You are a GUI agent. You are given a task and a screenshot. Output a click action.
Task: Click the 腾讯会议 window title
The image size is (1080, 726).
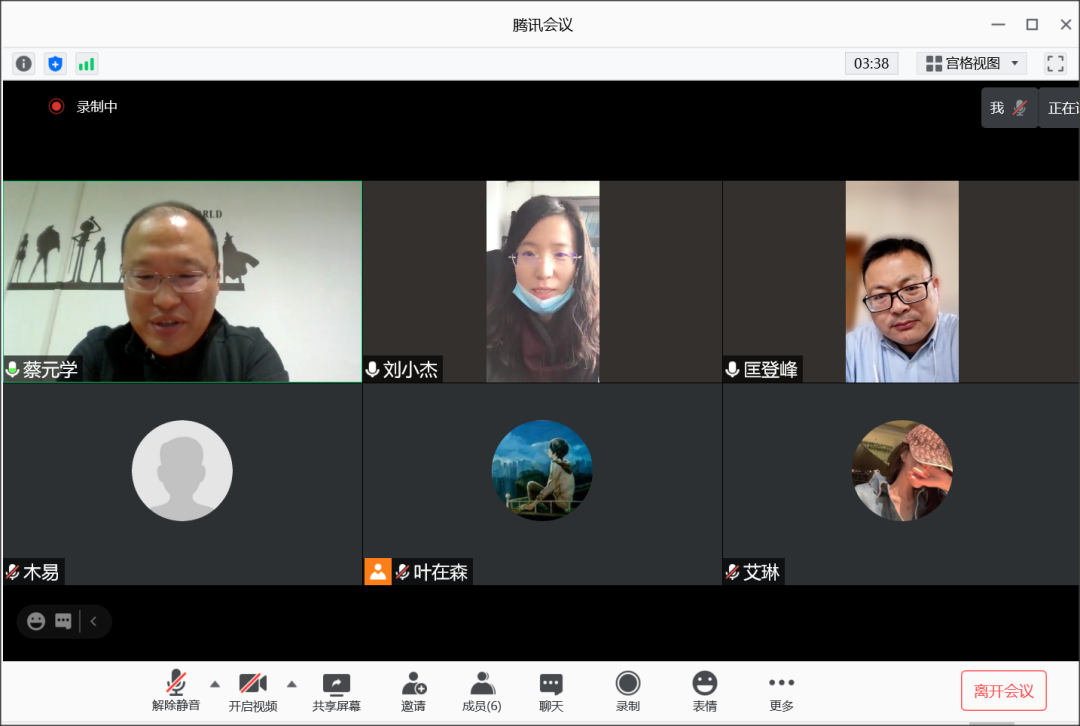pos(542,25)
